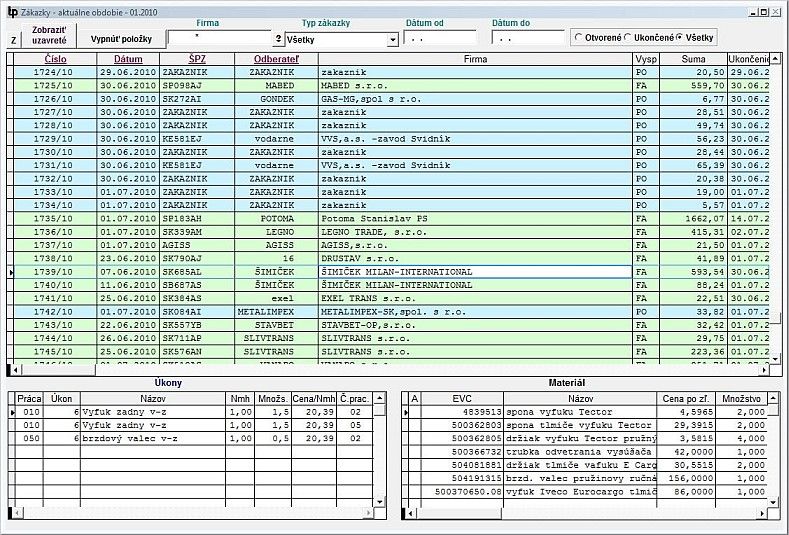Click the Vypnúť položky button
The image size is (789, 535).
(121, 39)
